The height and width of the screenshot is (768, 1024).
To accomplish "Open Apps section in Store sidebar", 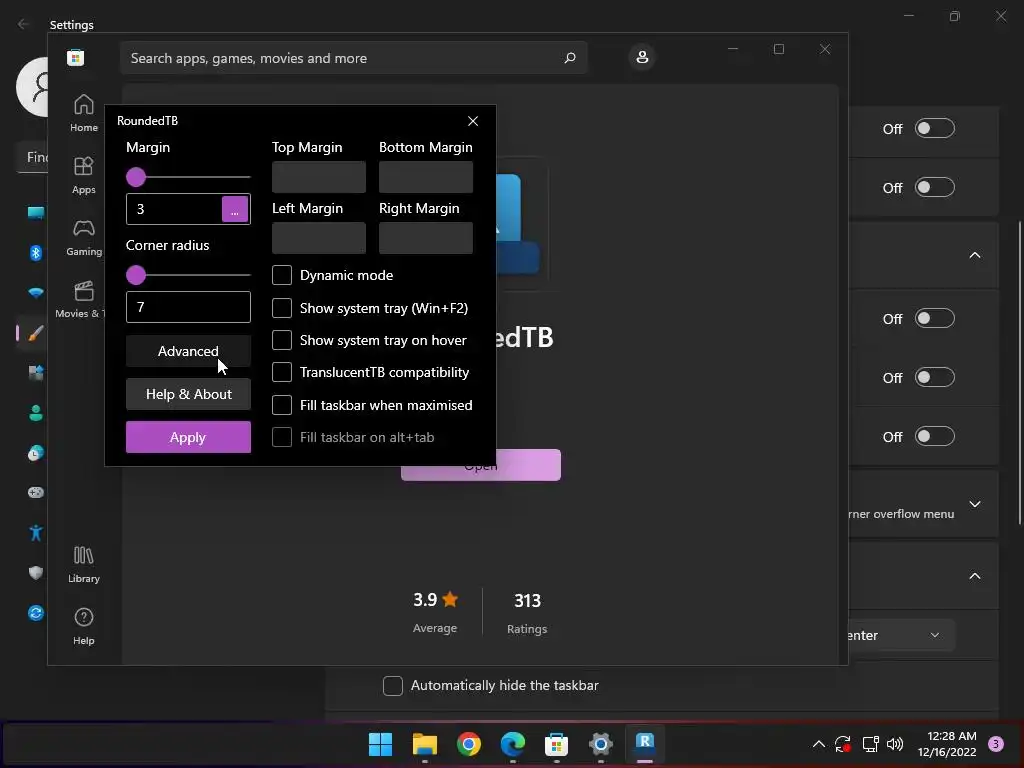I will 84,175.
